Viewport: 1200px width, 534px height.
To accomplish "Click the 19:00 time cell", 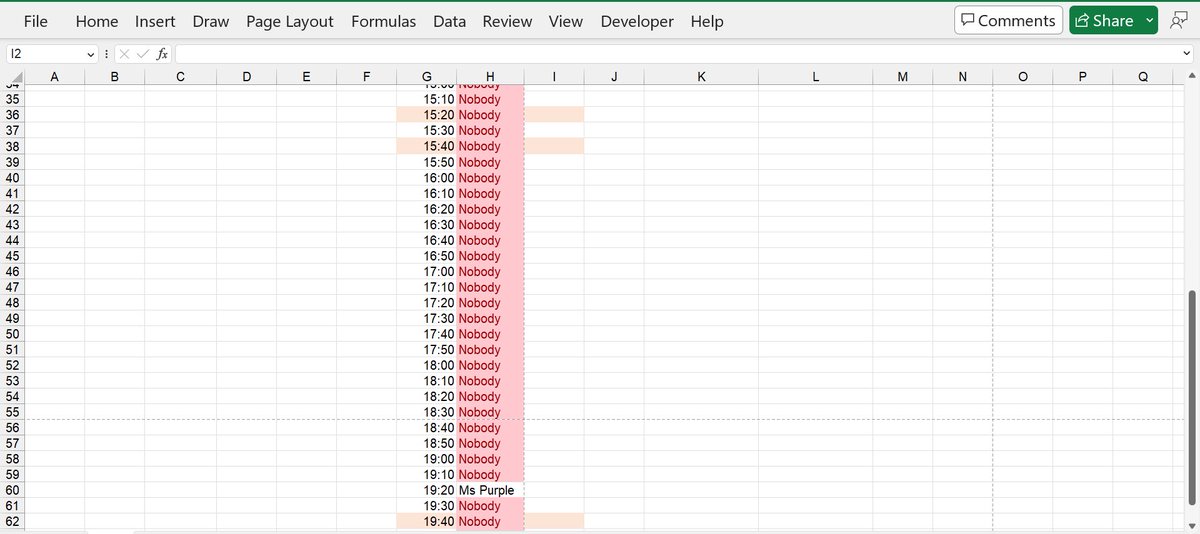I will point(427,459).
